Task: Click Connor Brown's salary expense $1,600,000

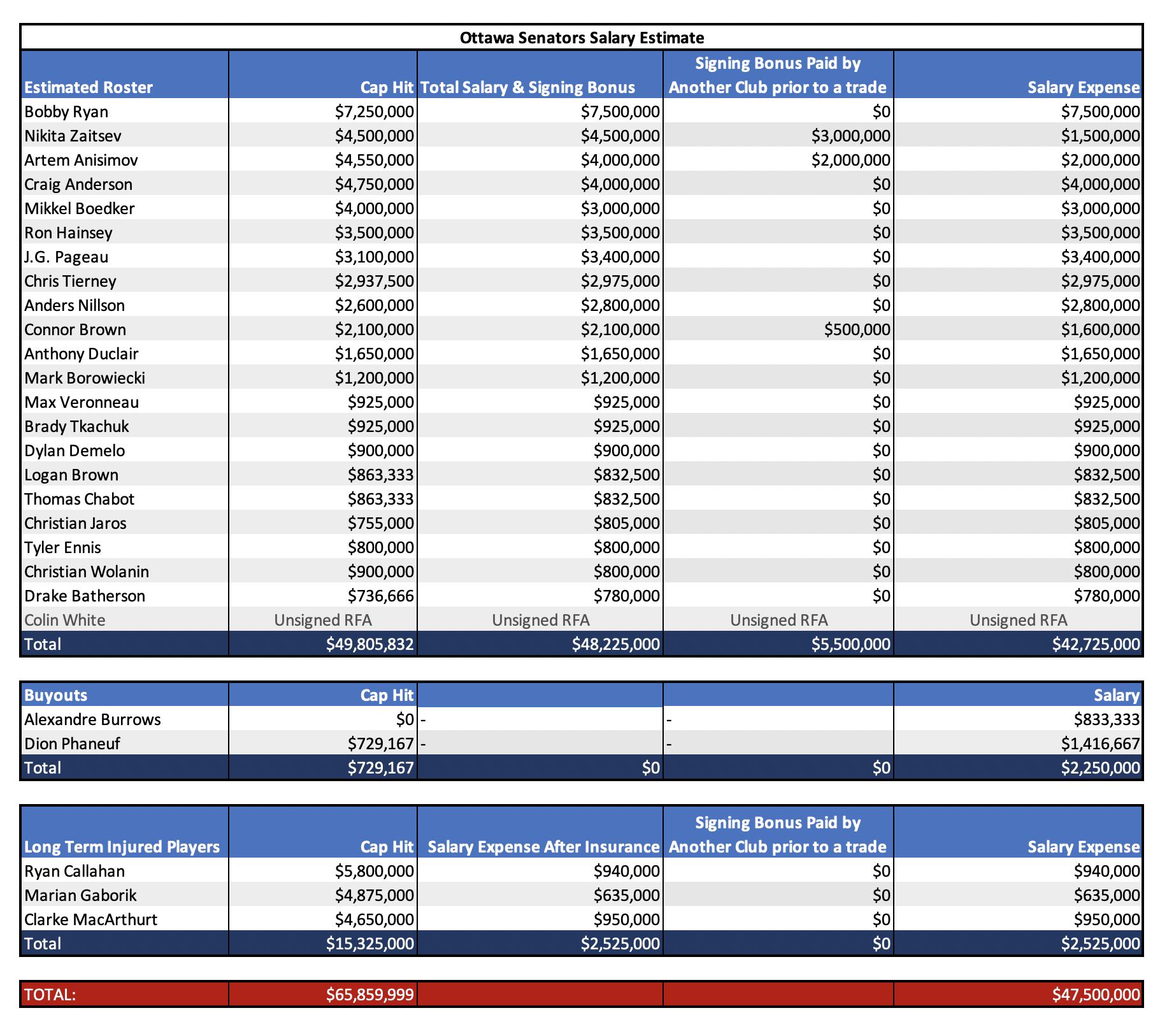Action: point(1019,329)
